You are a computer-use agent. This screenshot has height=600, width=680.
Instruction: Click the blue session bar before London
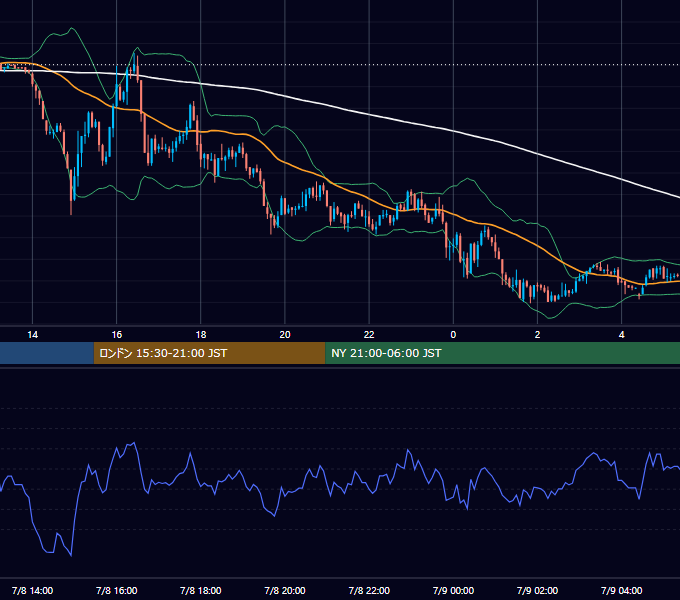[47, 353]
